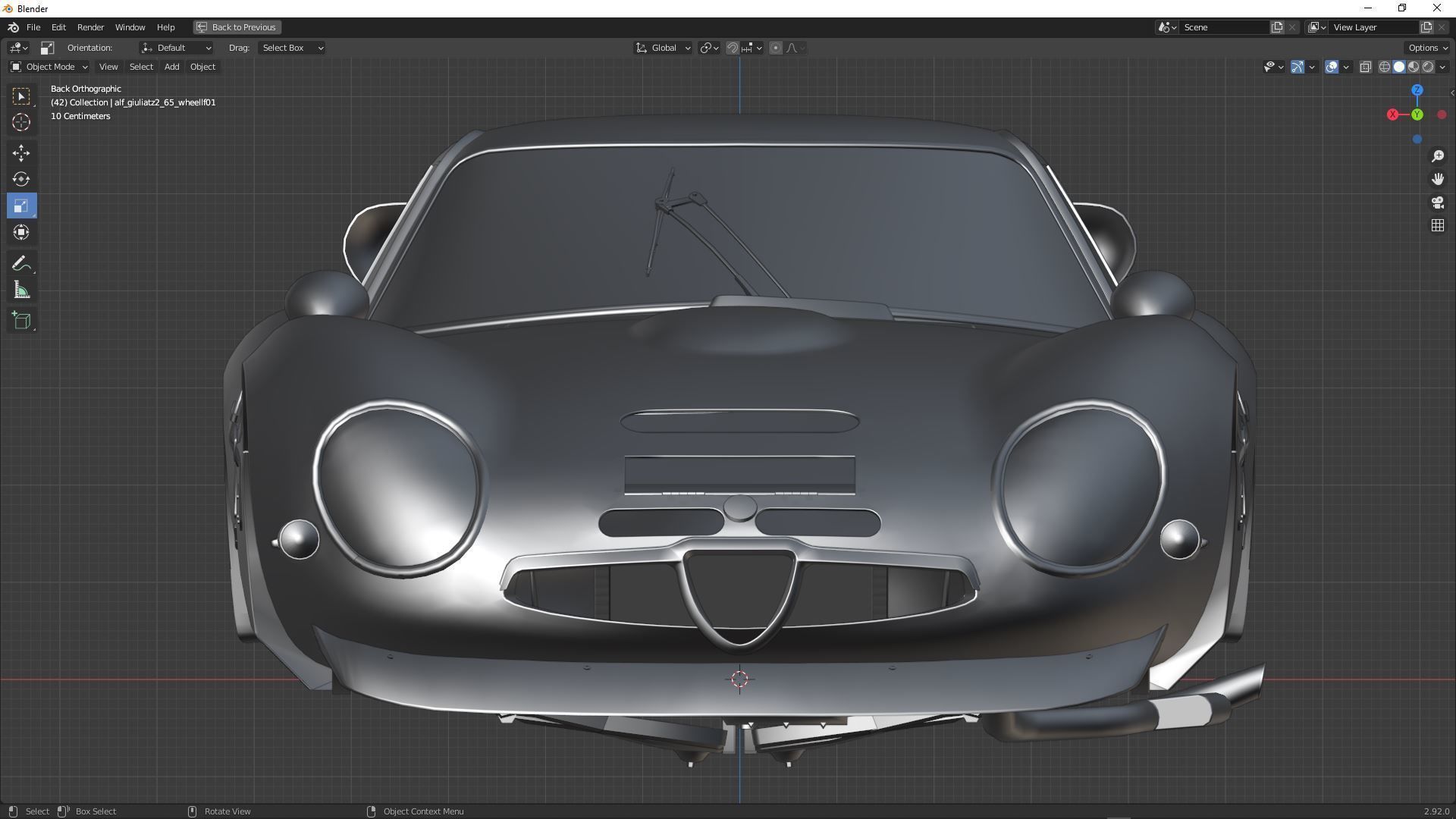Image resolution: width=1456 pixels, height=819 pixels.
Task: Toggle X-ray mode
Action: (x=1366, y=67)
